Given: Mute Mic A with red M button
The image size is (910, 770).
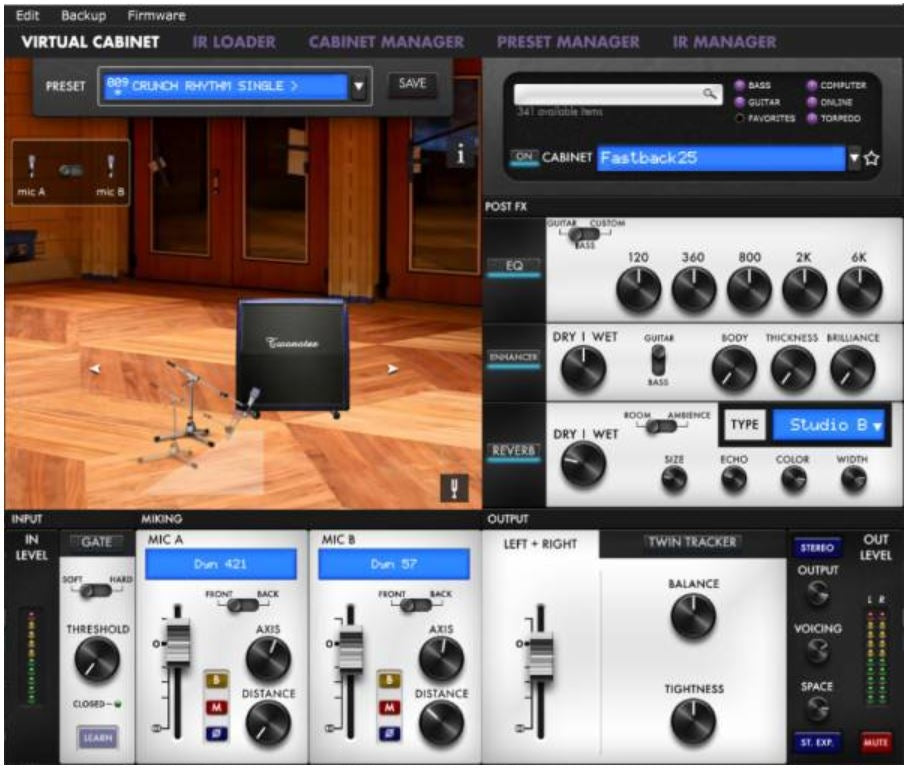Looking at the screenshot, I should point(214,708).
